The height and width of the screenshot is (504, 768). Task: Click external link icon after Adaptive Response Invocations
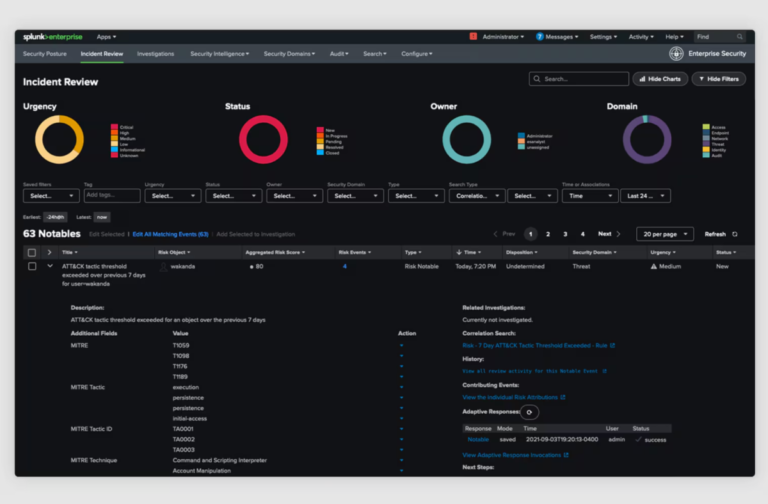pyautogui.click(x=566, y=455)
